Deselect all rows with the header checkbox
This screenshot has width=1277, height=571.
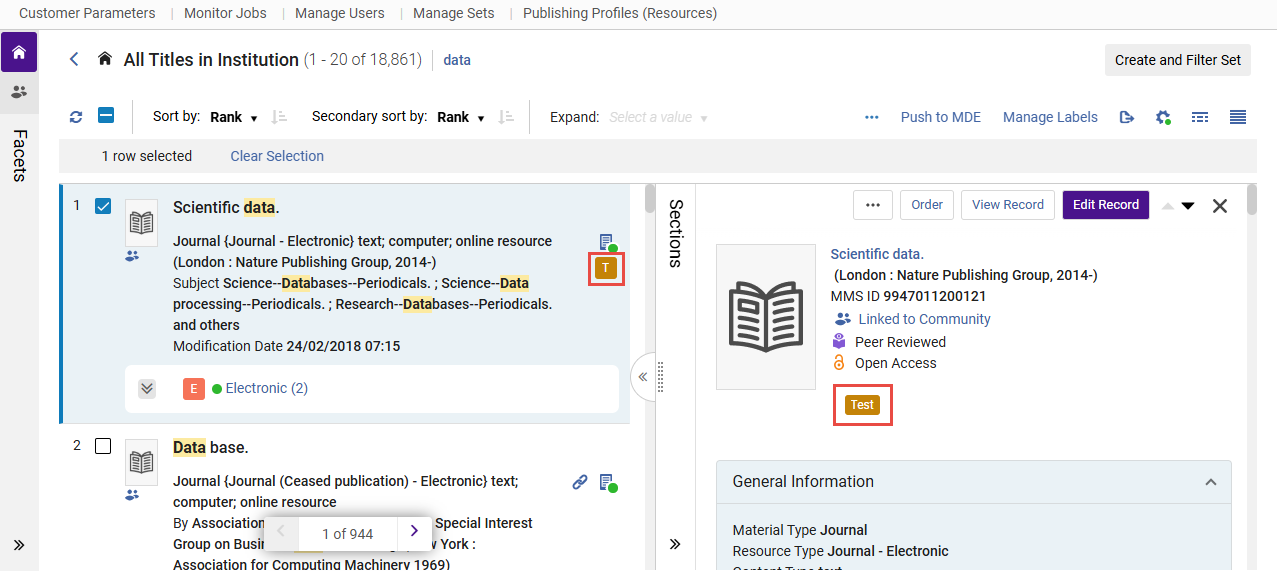coord(106,116)
